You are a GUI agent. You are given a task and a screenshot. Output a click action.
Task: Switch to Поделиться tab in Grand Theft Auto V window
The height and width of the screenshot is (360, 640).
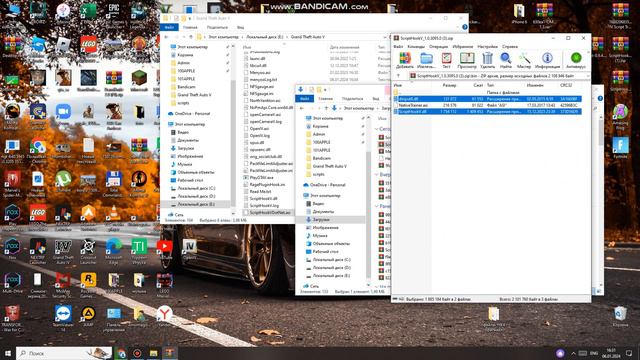tap(217, 27)
